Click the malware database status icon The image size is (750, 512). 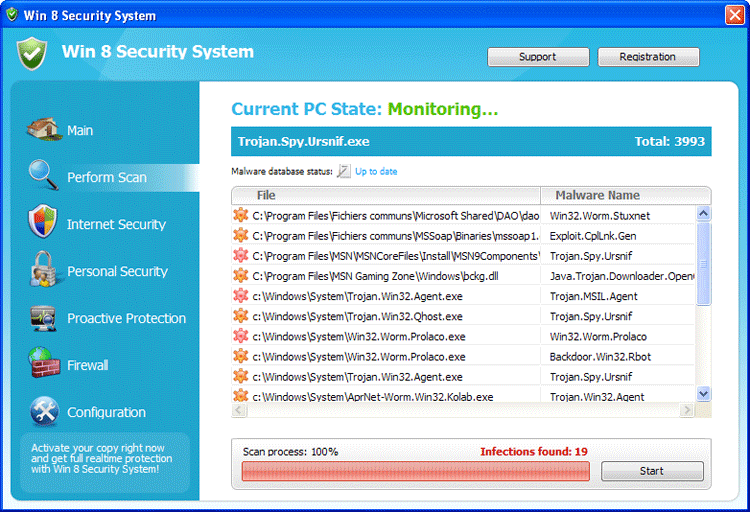point(344,171)
